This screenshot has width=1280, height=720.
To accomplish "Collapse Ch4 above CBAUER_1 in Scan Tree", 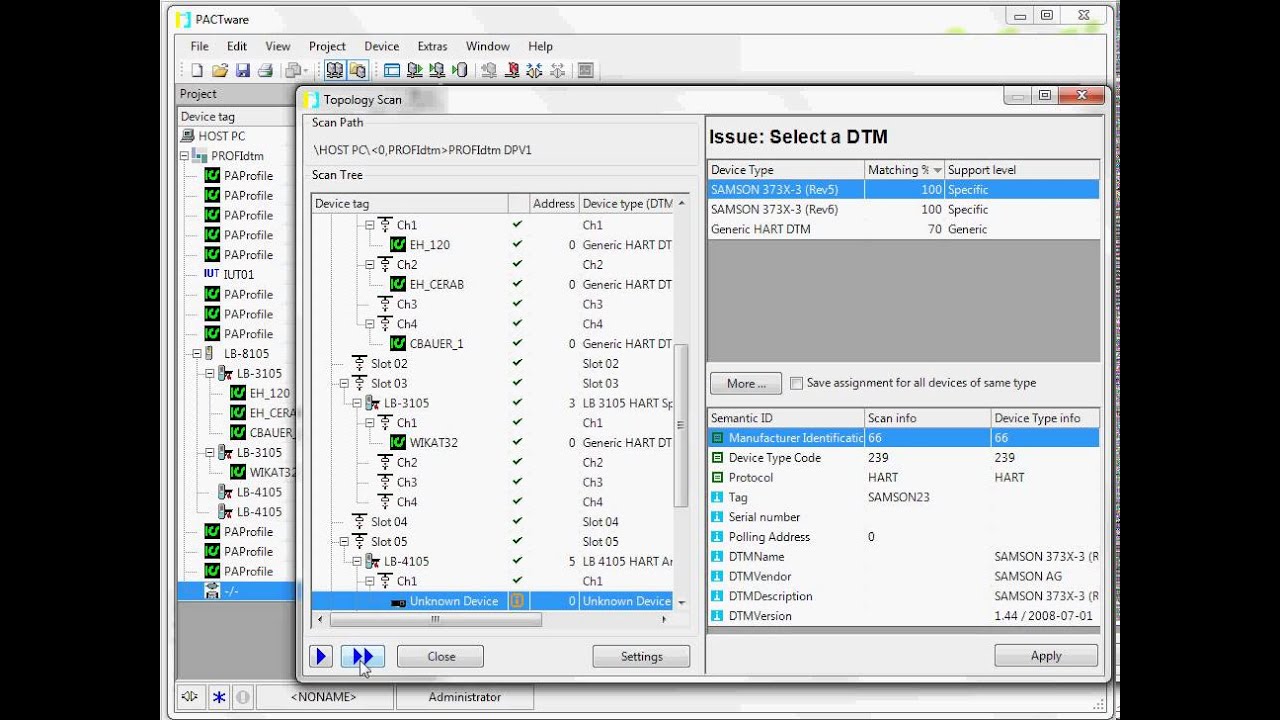I will [370, 324].
